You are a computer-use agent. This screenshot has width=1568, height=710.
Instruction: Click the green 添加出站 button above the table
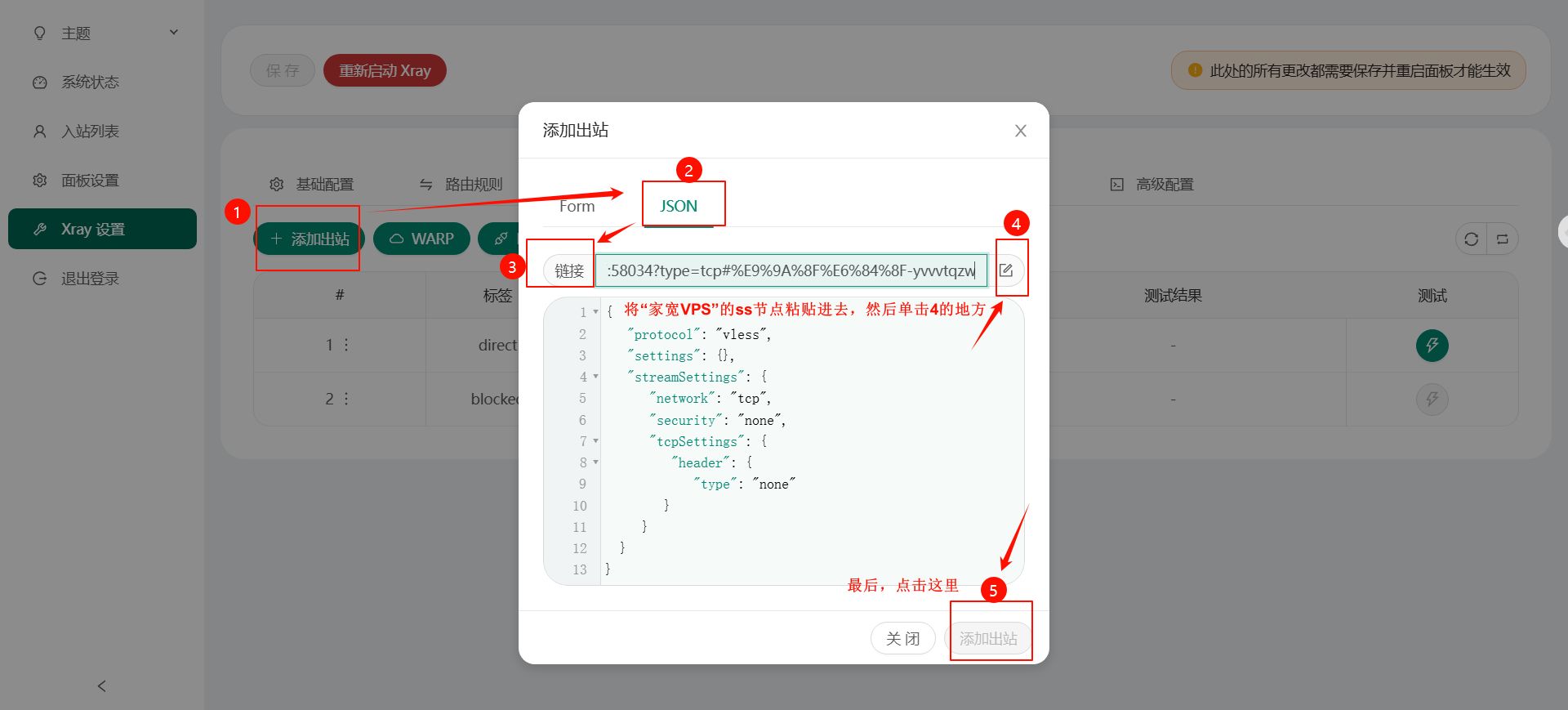309,239
